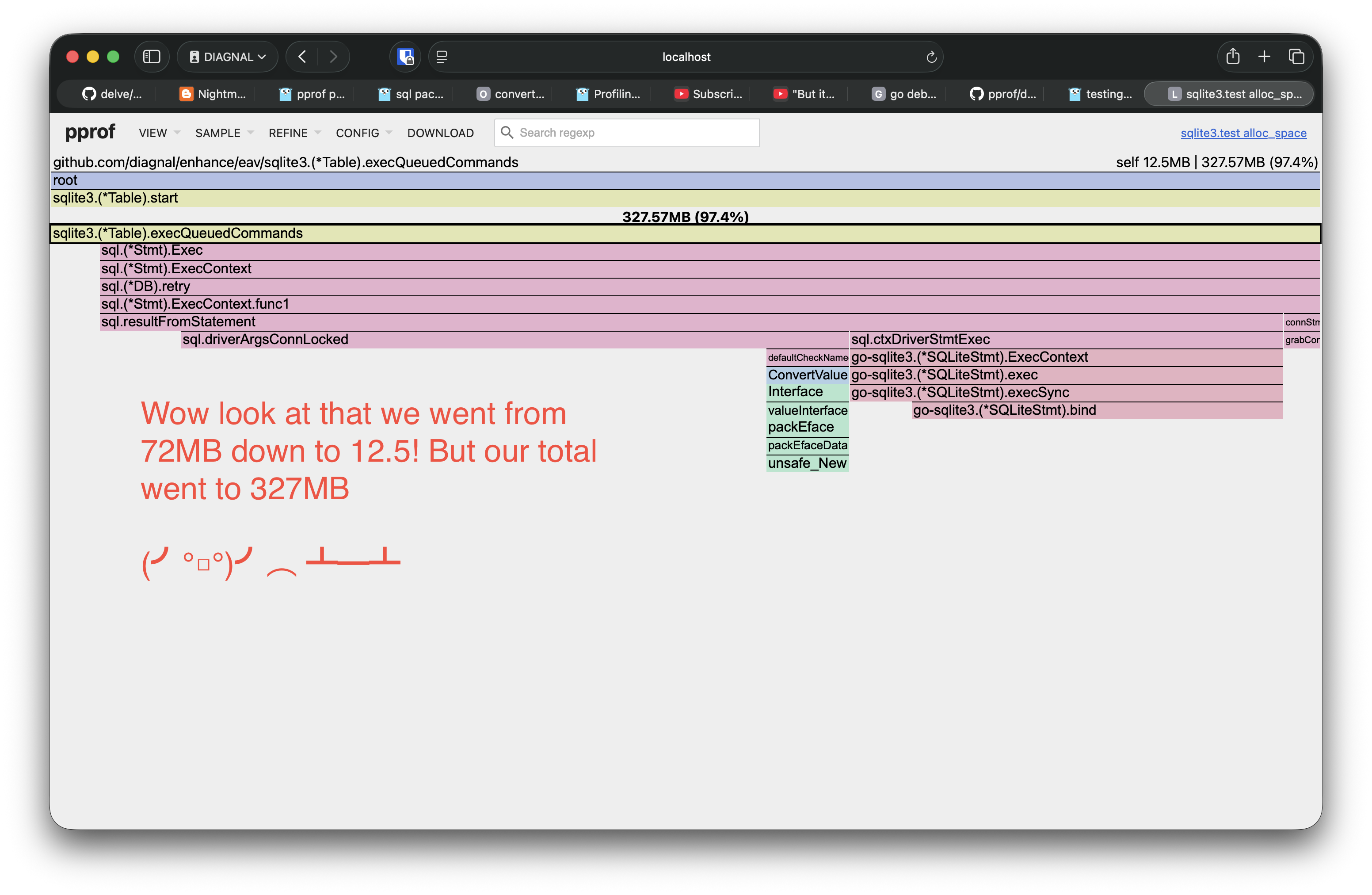Toggle the Safari sidebar icon
The width and height of the screenshot is (1372, 895).
pyautogui.click(x=152, y=57)
